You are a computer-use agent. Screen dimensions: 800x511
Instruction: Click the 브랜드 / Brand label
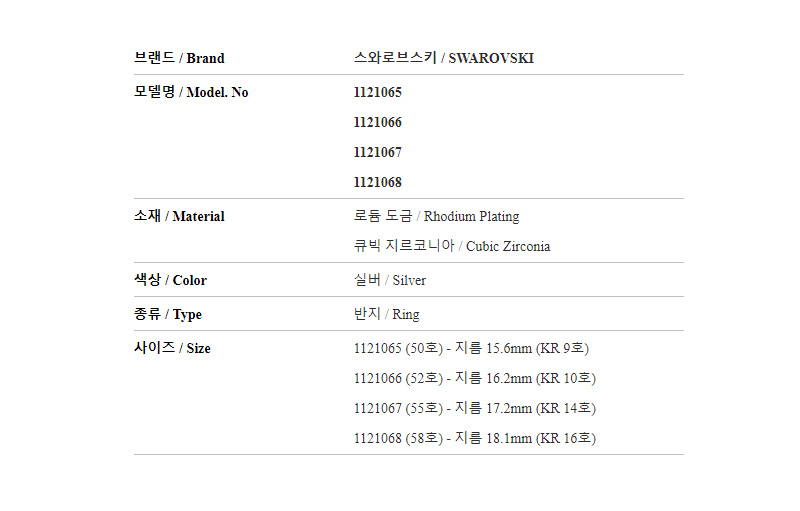pyautogui.click(x=179, y=58)
